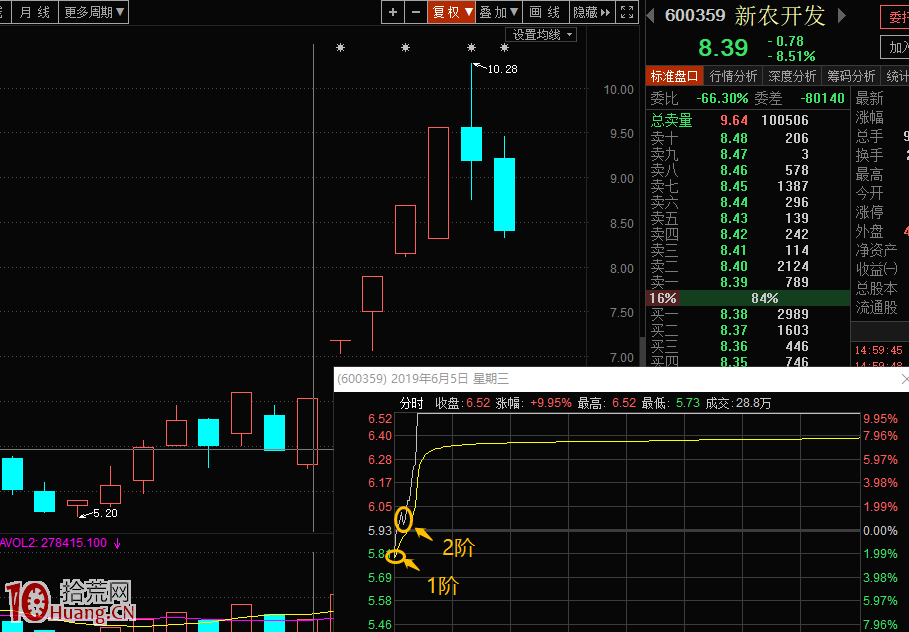The height and width of the screenshot is (632, 909).
Task: Click the 10.28 high price label
Action: 502,69
